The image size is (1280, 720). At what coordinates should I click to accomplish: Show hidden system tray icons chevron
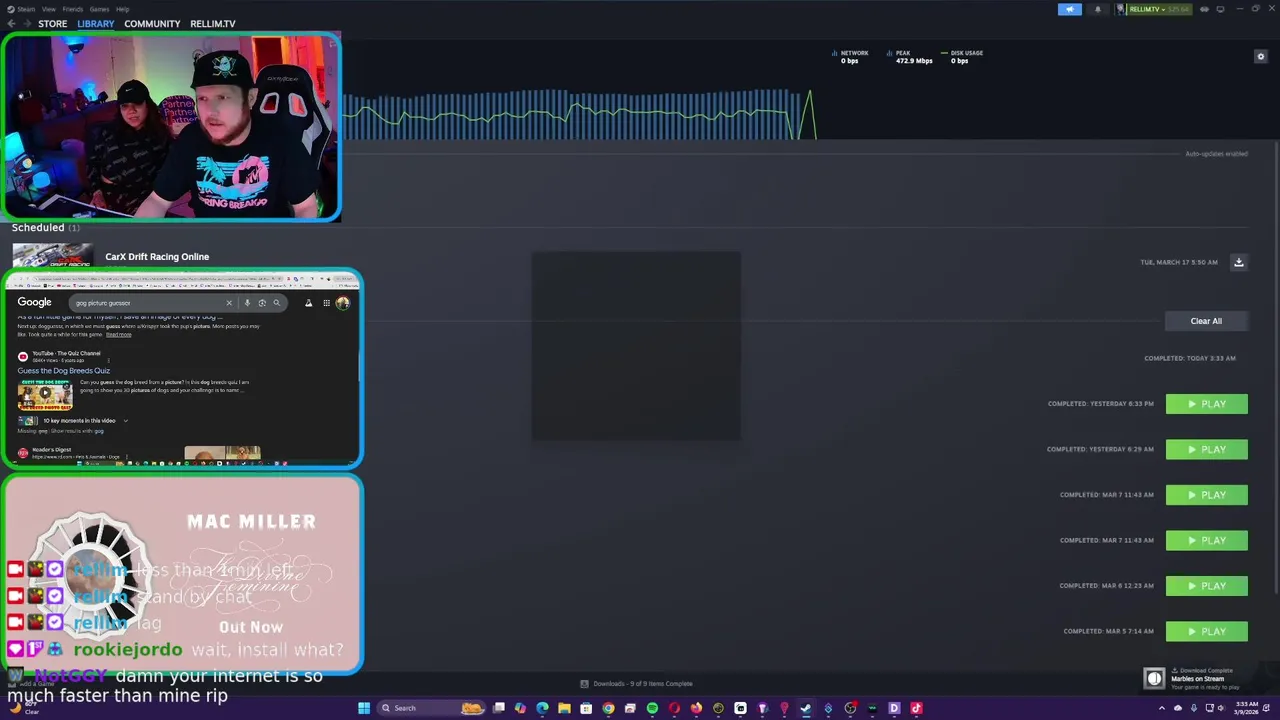1162,708
